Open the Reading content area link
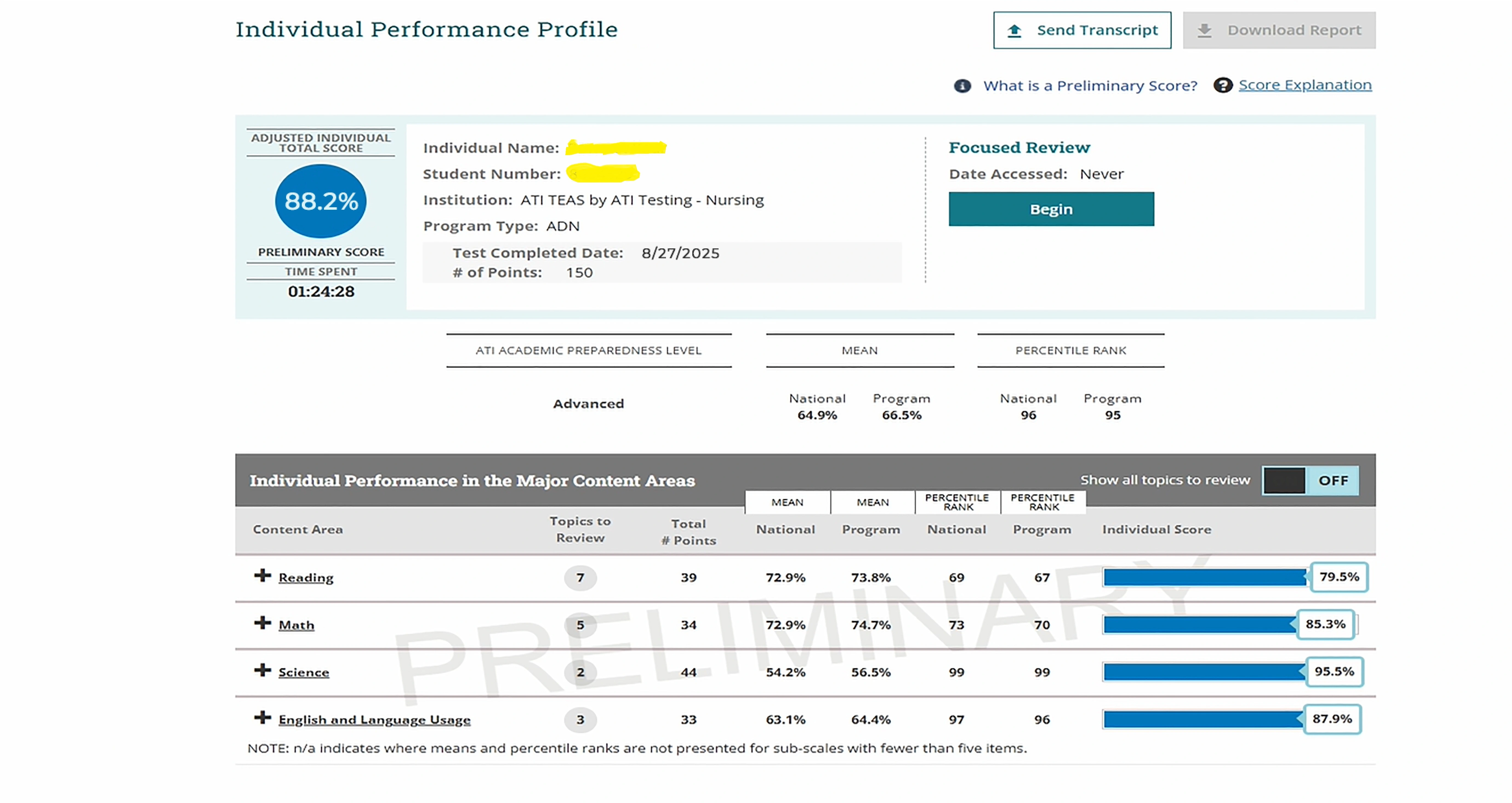Screen dimensions: 1512x803 (306, 578)
